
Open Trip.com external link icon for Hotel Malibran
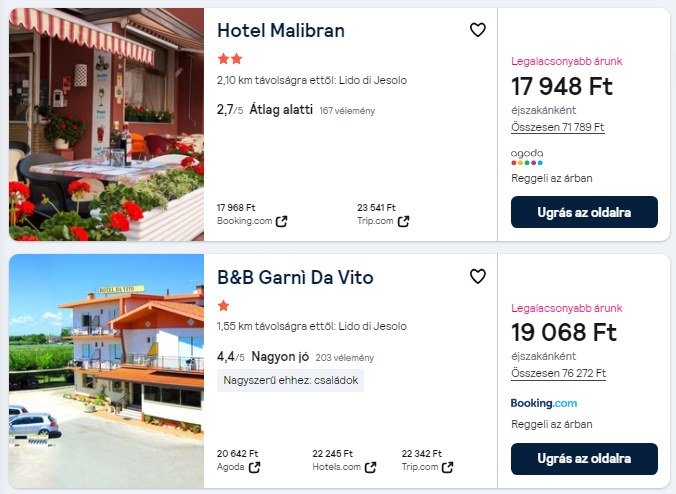(x=403, y=221)
